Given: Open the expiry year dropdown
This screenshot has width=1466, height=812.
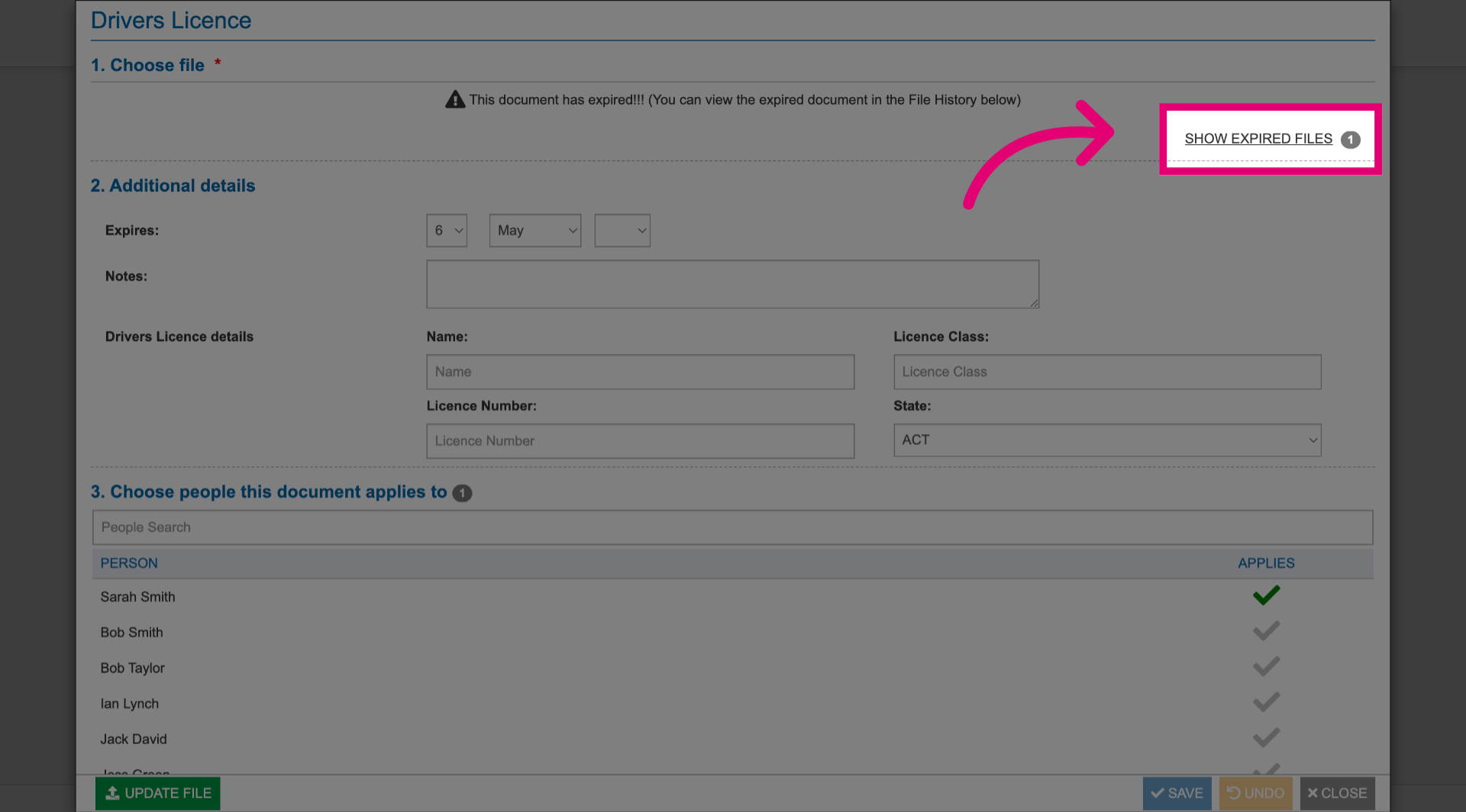Looking at the screenshot, I should coord(622,230).
